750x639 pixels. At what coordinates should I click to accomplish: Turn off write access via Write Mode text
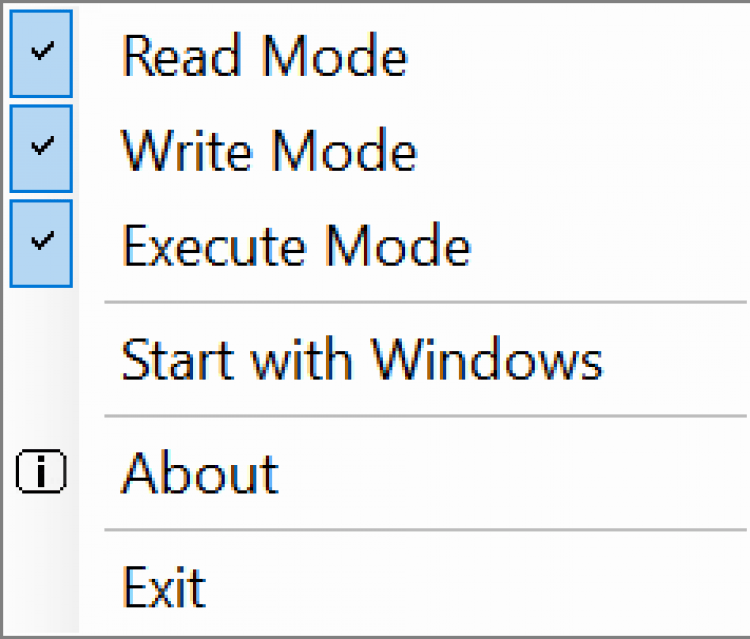coord(268,151)
